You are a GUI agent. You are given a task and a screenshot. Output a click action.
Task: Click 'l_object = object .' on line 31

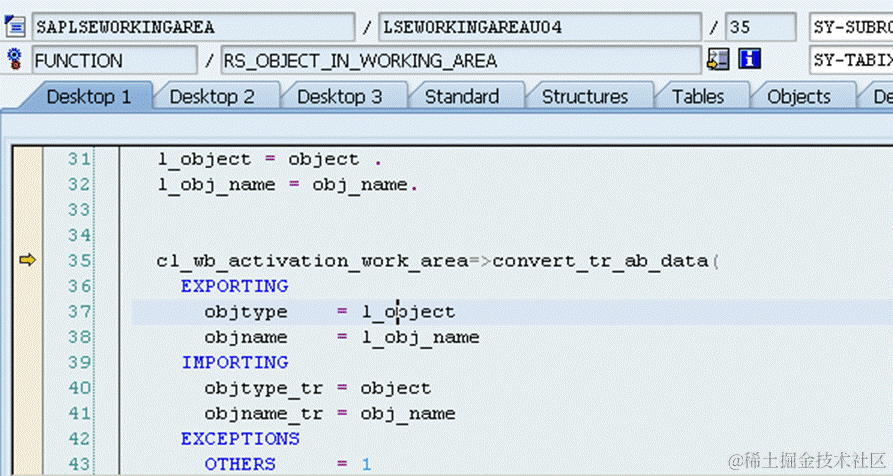pyautogui.click(x=269, y=159)
